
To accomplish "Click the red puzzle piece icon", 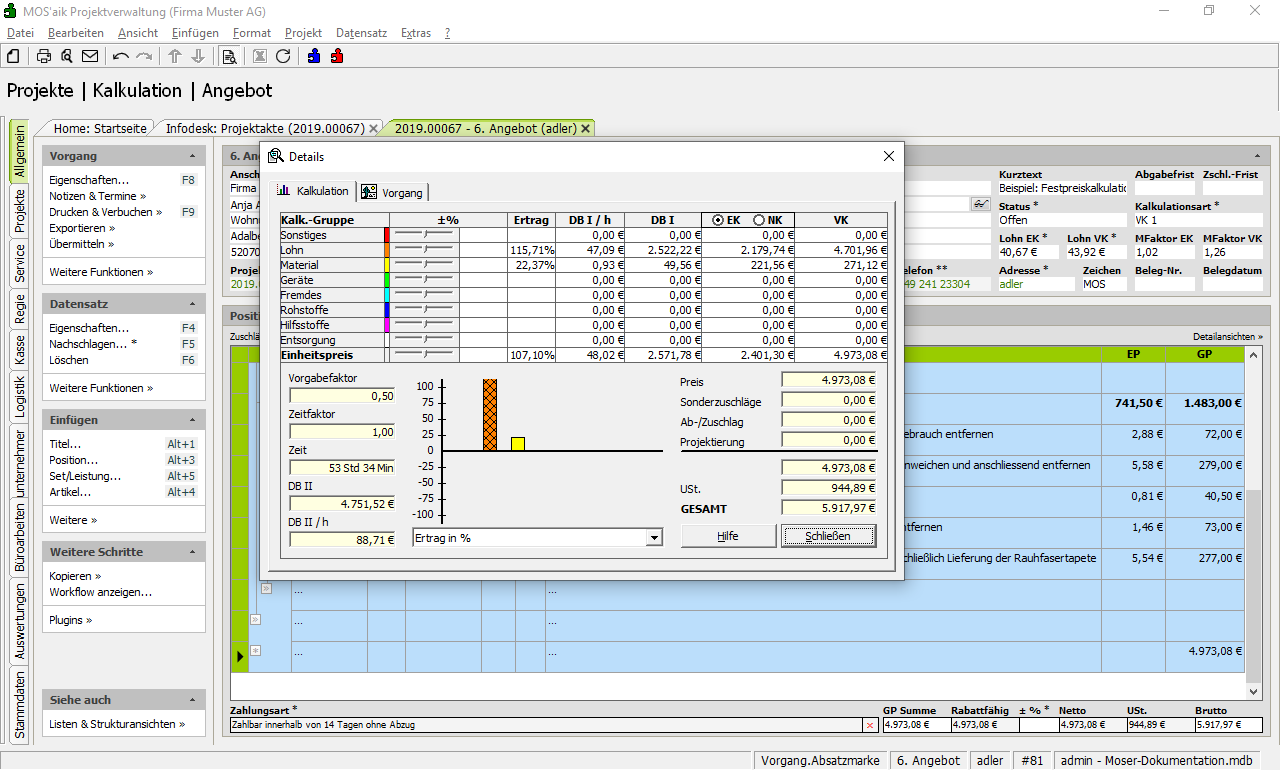I will (x=337, y=56).
